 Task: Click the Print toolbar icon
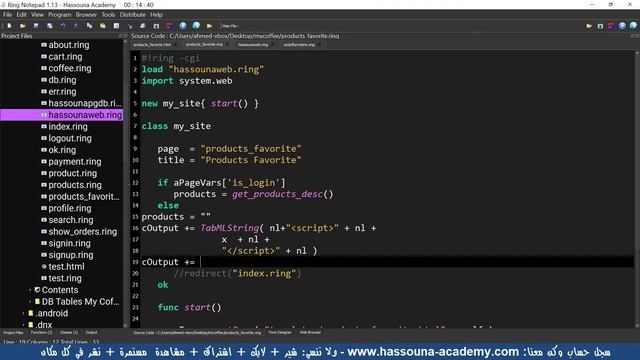pyautogui.click(x=143, y=26)
